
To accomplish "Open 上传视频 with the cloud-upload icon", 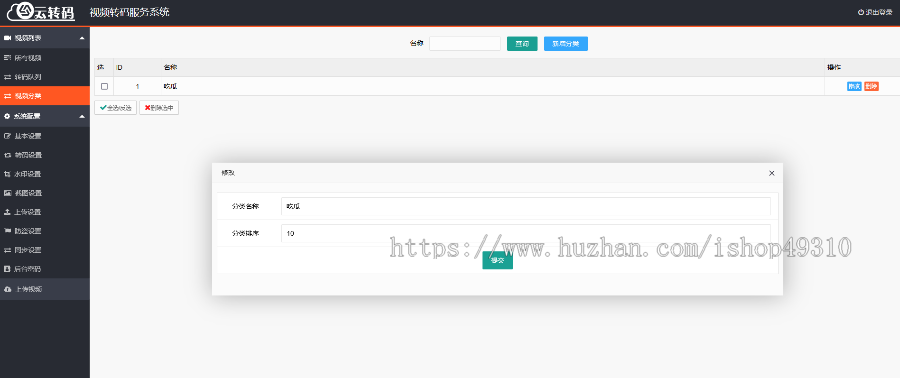I will [x=45, y=289].
